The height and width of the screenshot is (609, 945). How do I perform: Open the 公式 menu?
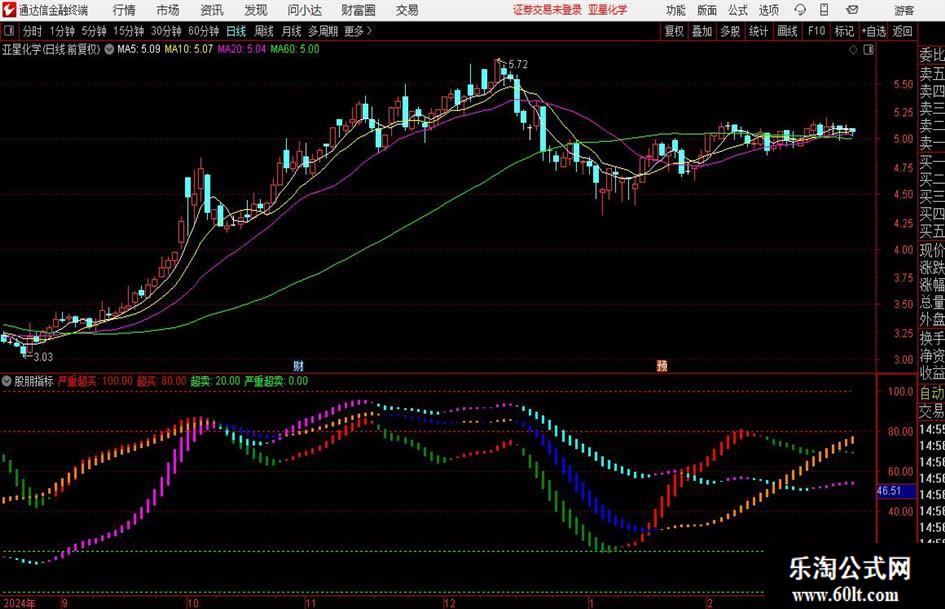738,10
